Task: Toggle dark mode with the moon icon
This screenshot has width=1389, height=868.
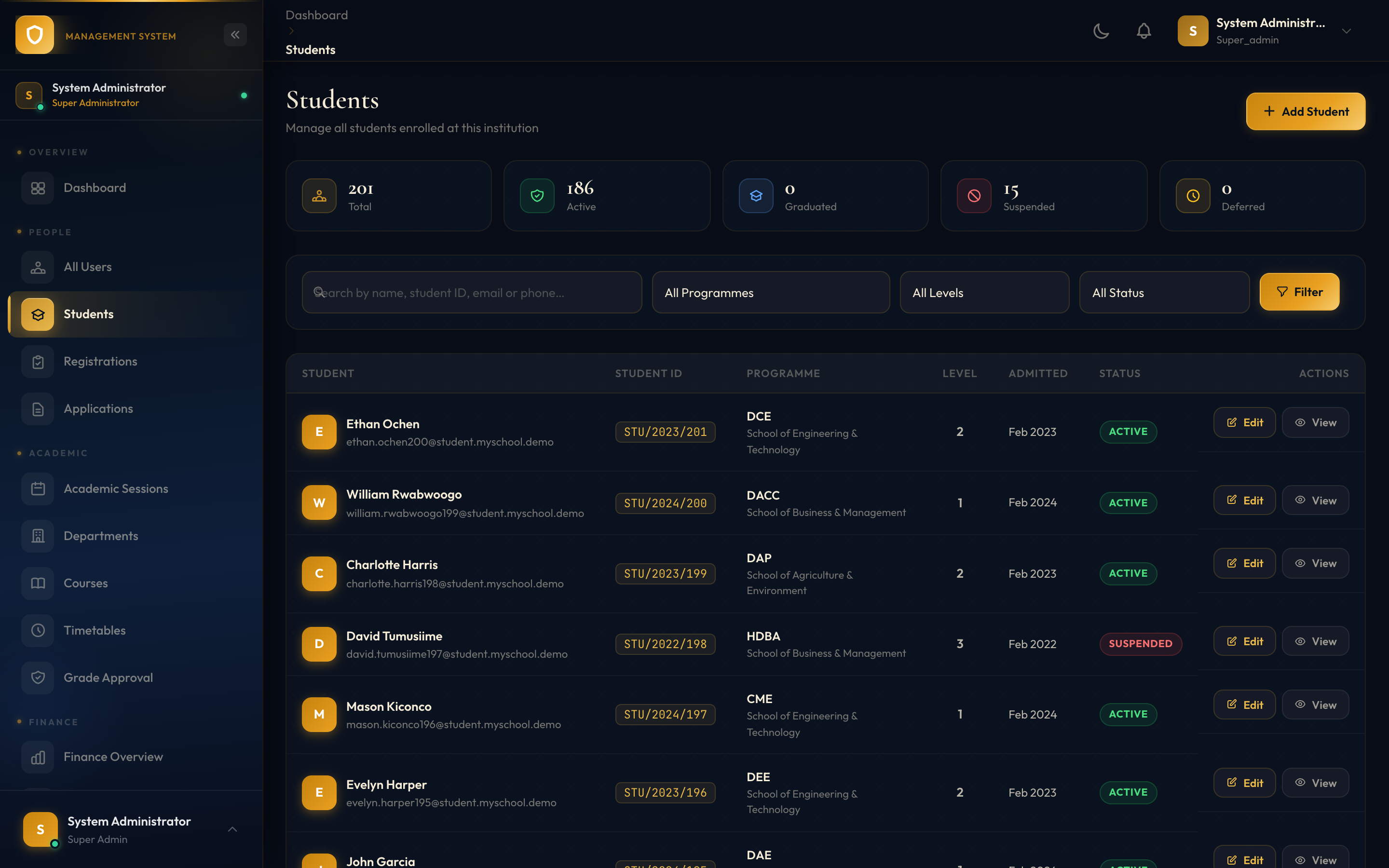Action: click(x=1101, y=31)
